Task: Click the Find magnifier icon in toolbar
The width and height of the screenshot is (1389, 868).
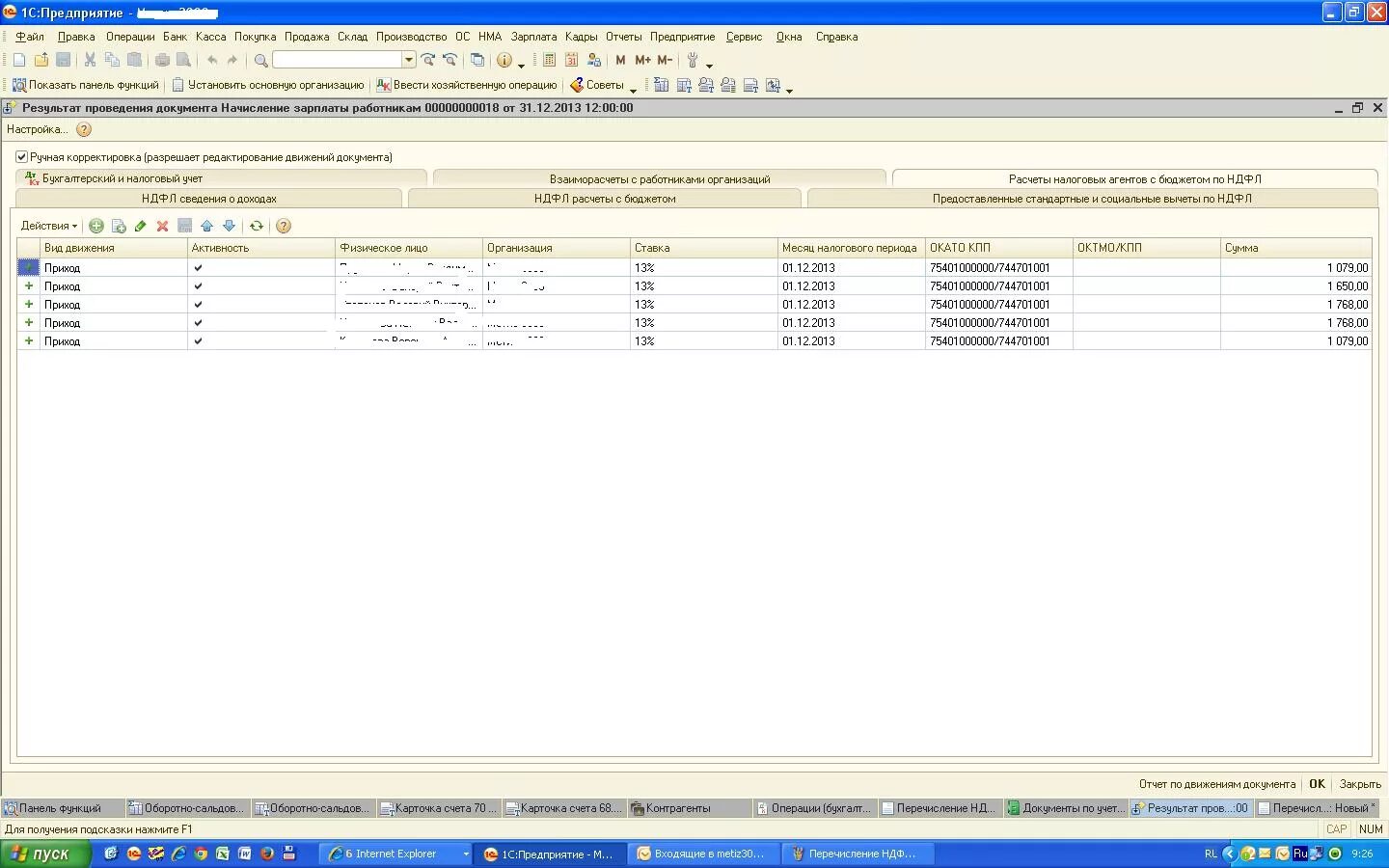Action: click(260, 60)
